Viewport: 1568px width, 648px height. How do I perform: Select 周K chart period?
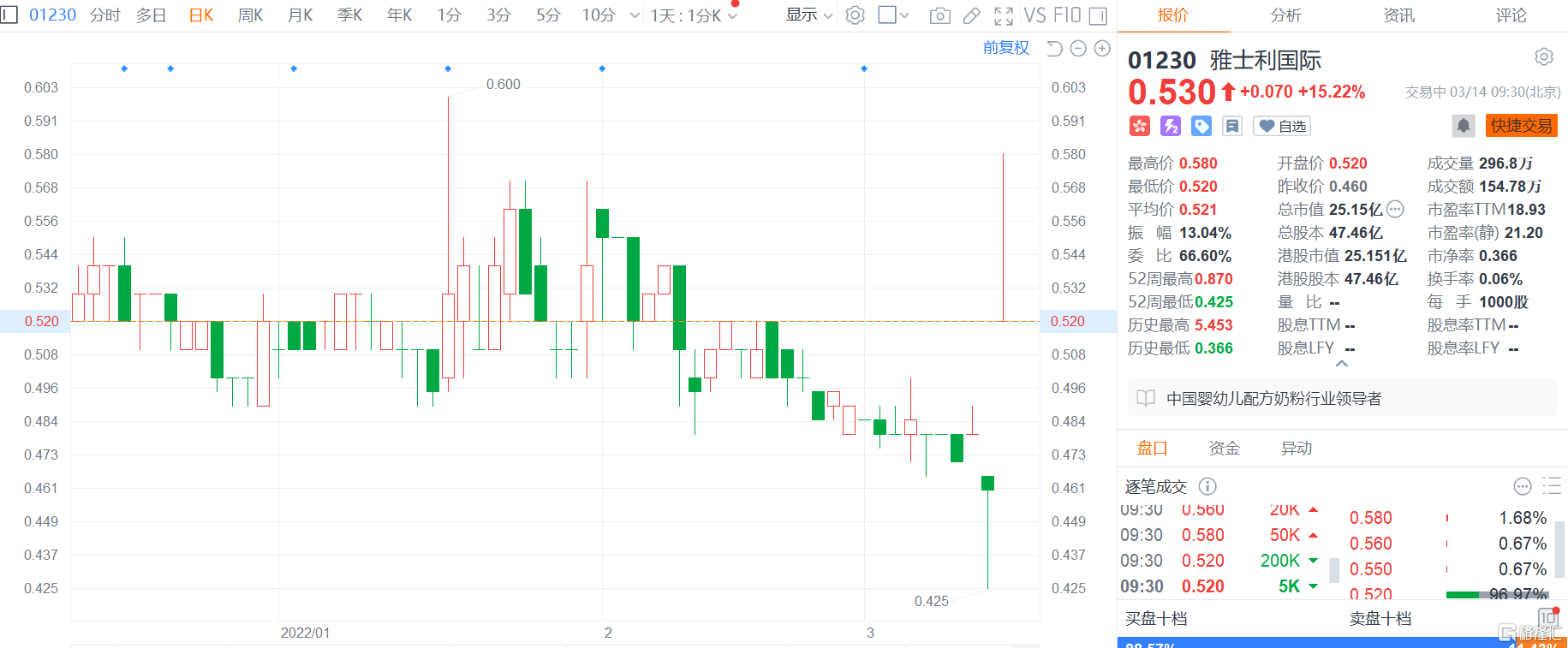tap(251, 15)
